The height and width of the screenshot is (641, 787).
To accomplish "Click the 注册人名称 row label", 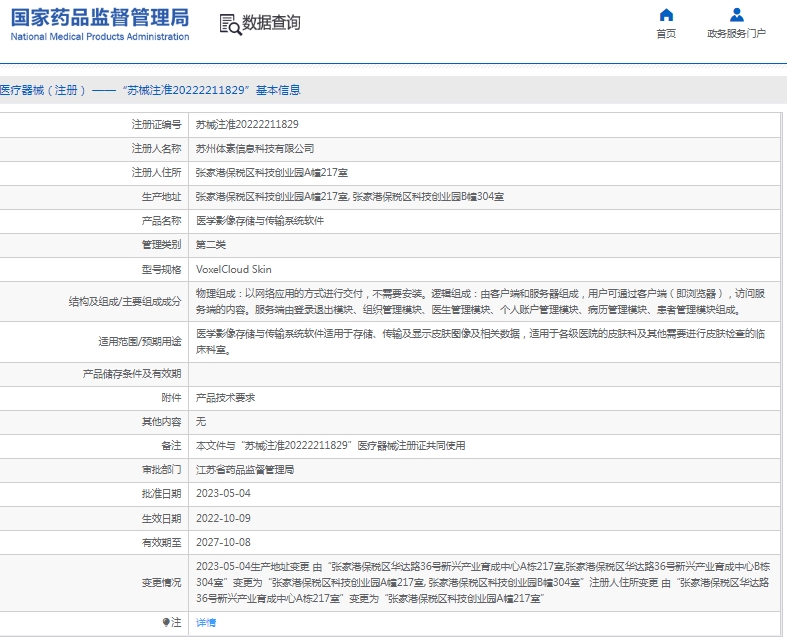I will click(156, 149).
